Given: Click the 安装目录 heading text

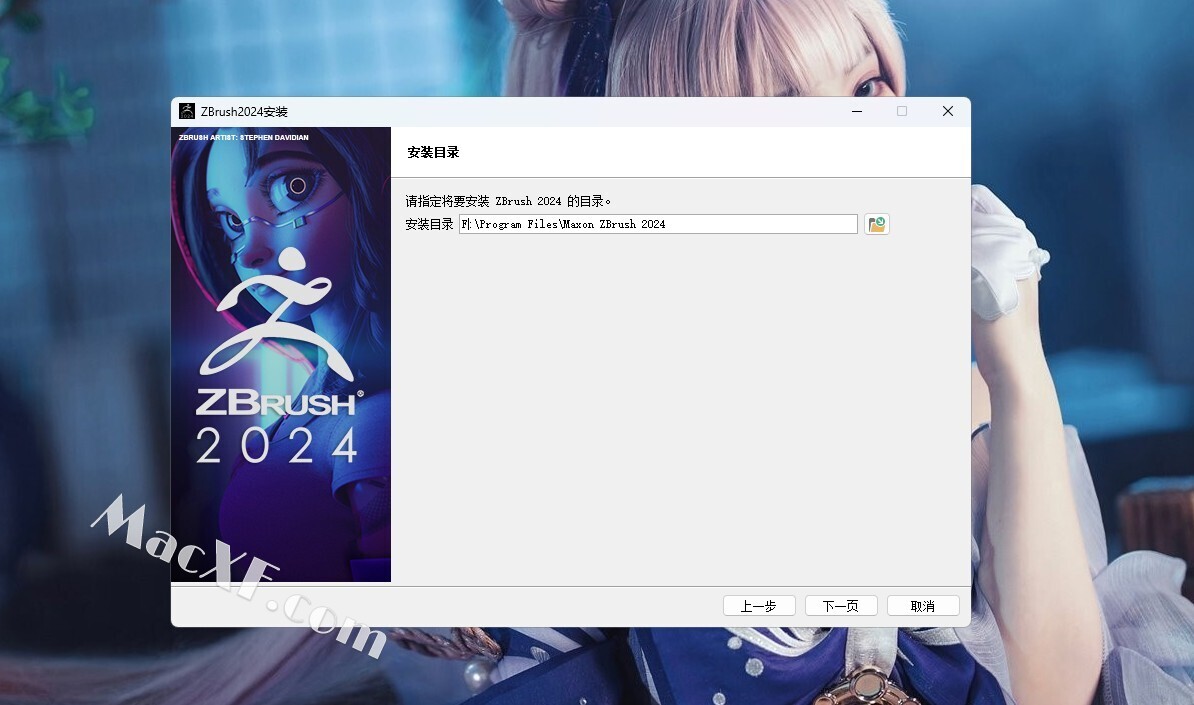Looking at the screenshot, I should tap(433, 152).
